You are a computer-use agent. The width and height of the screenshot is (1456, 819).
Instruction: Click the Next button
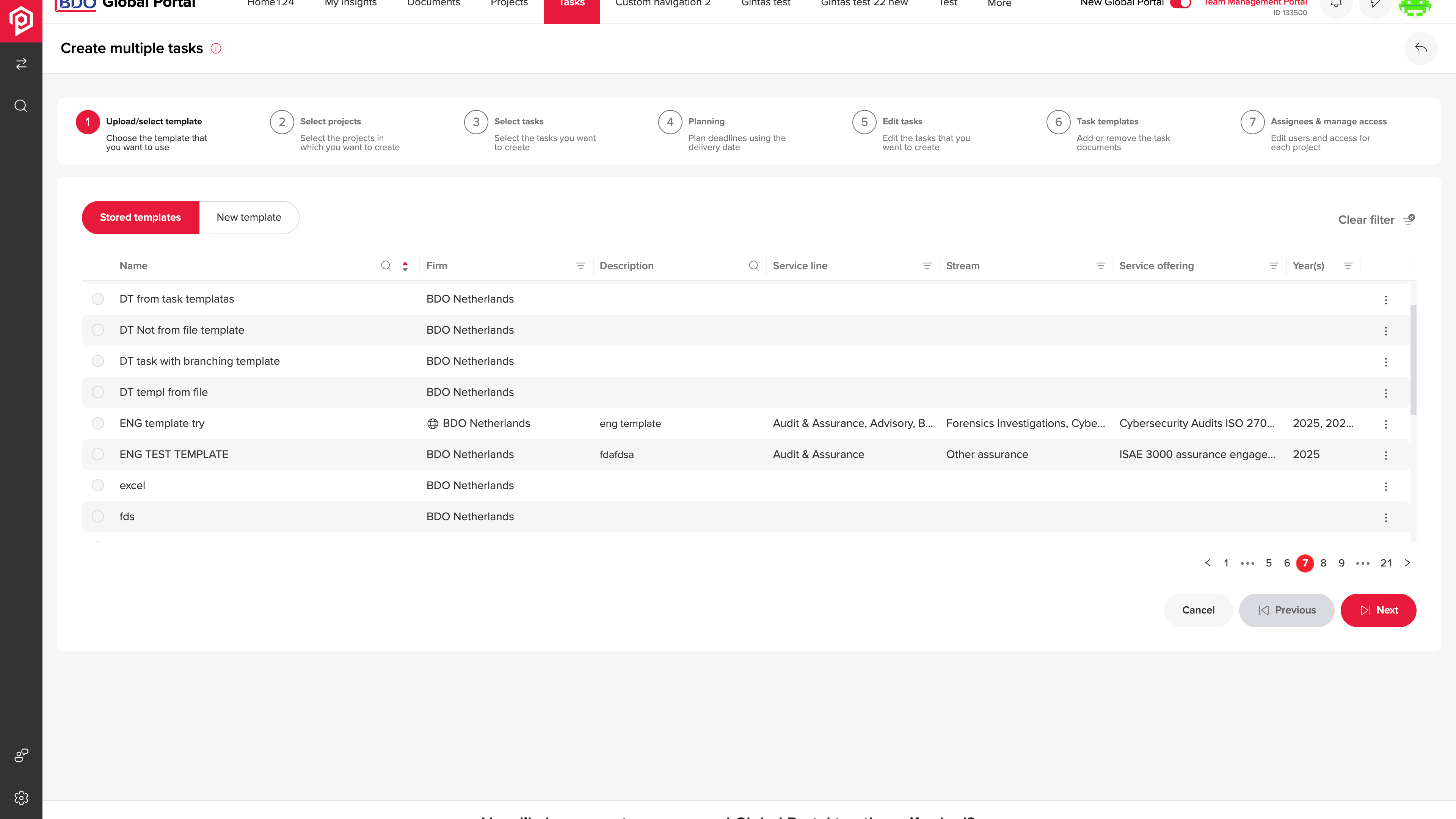pyautogui.click(x=1378, y=610)
